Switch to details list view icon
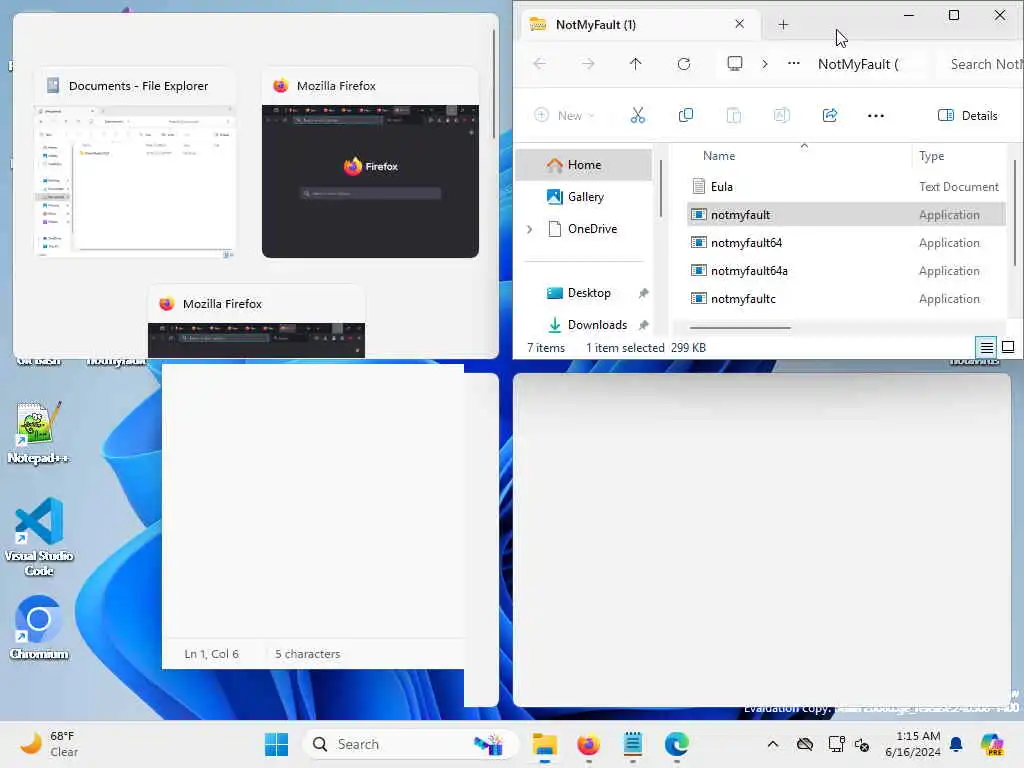The width and height of the screenshot is (1024, 768). click(986, 347)
